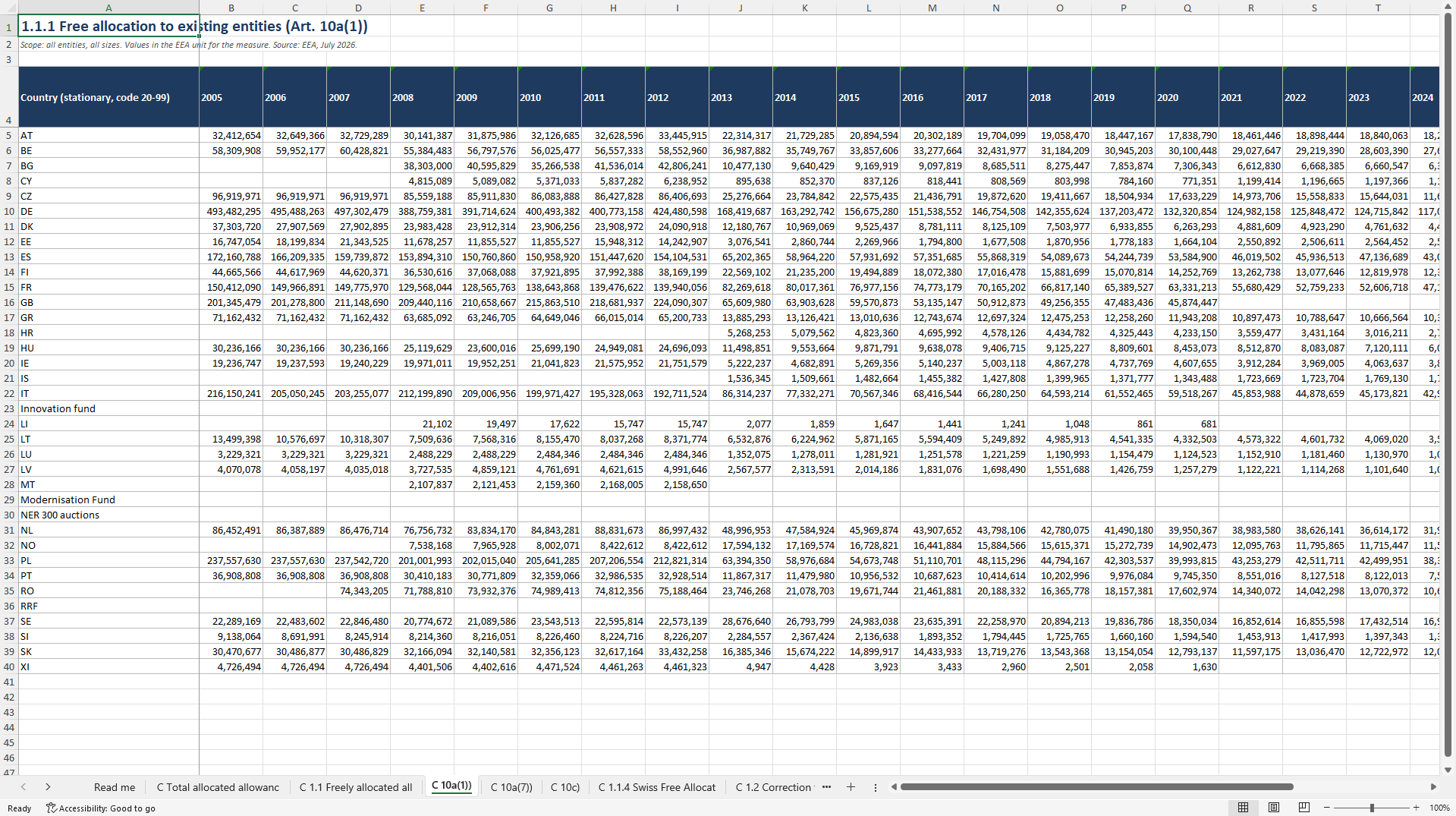The height and width of the screenshot is (816, 1456).
Task: Zoom out with the minus button
Action: point(1326,808)
